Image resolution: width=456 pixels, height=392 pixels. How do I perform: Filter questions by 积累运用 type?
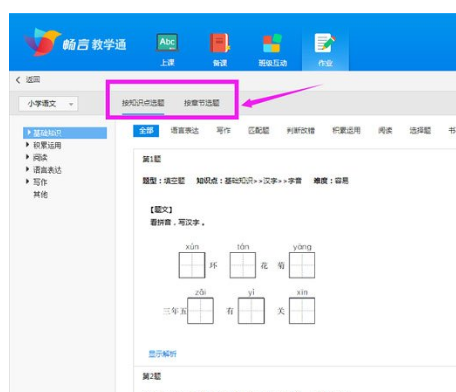tap(346, 131)
